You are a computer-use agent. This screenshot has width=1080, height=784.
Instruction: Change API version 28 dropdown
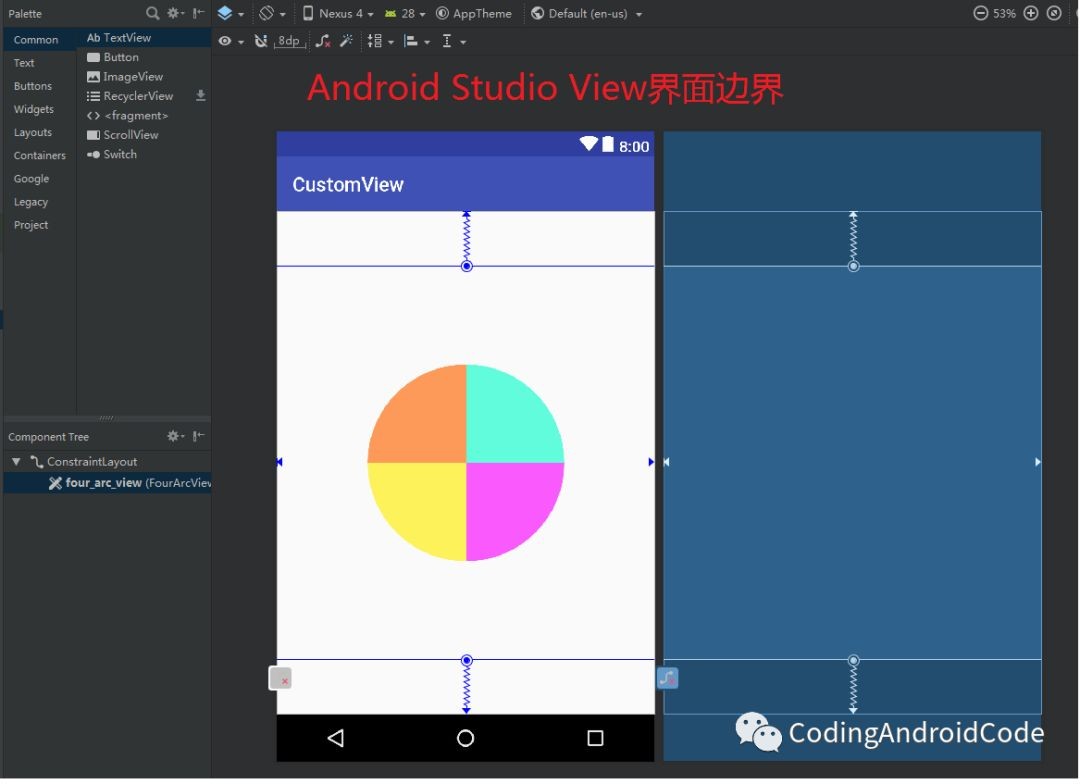pyautogui.click(x=405, y=13)
